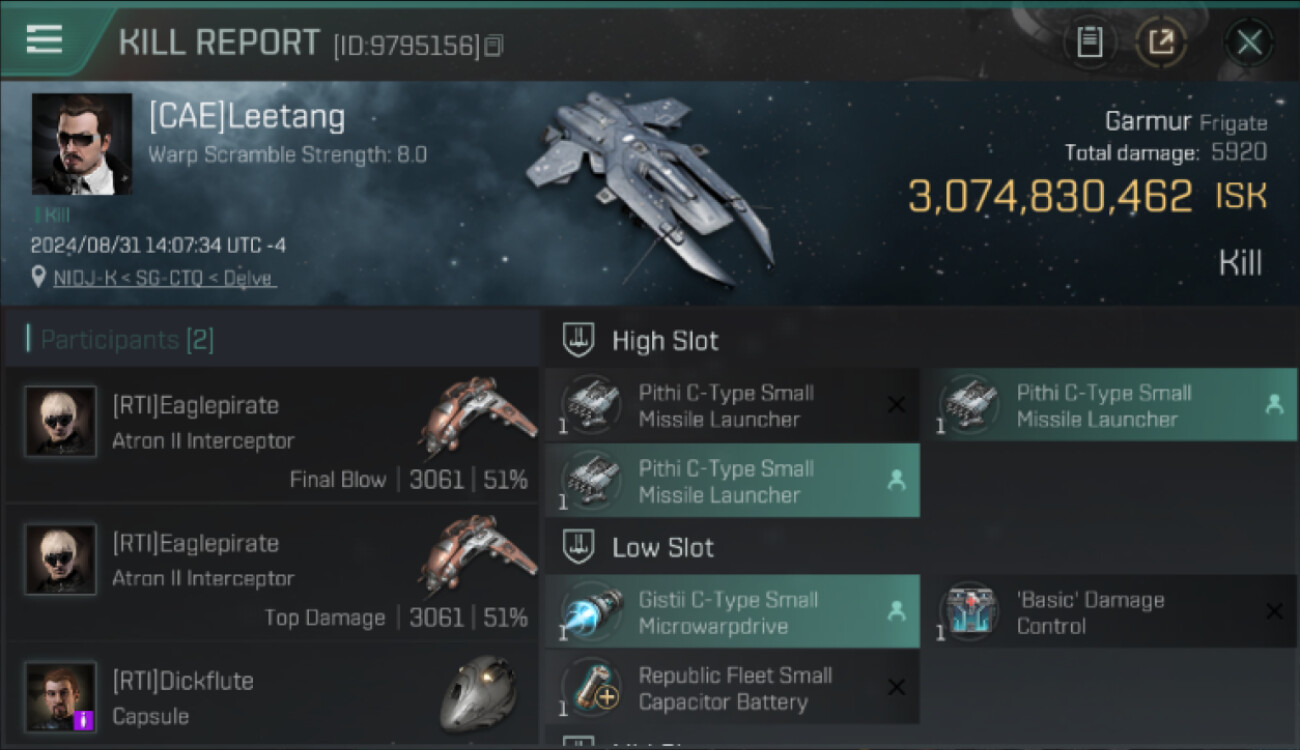Open the hamburger menu in the header

45,40
